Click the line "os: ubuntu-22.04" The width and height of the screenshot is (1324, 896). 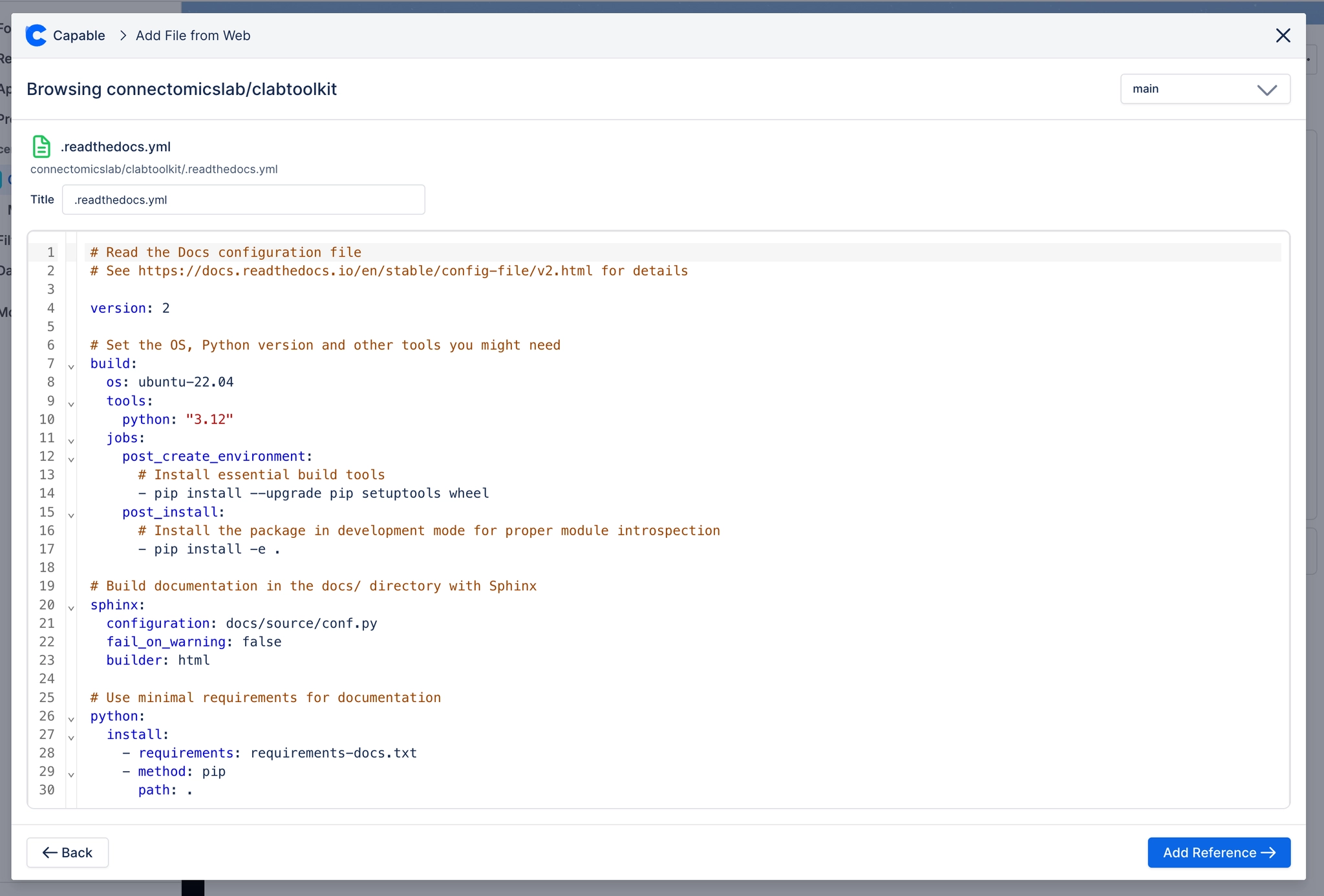[x=170, y=382]
